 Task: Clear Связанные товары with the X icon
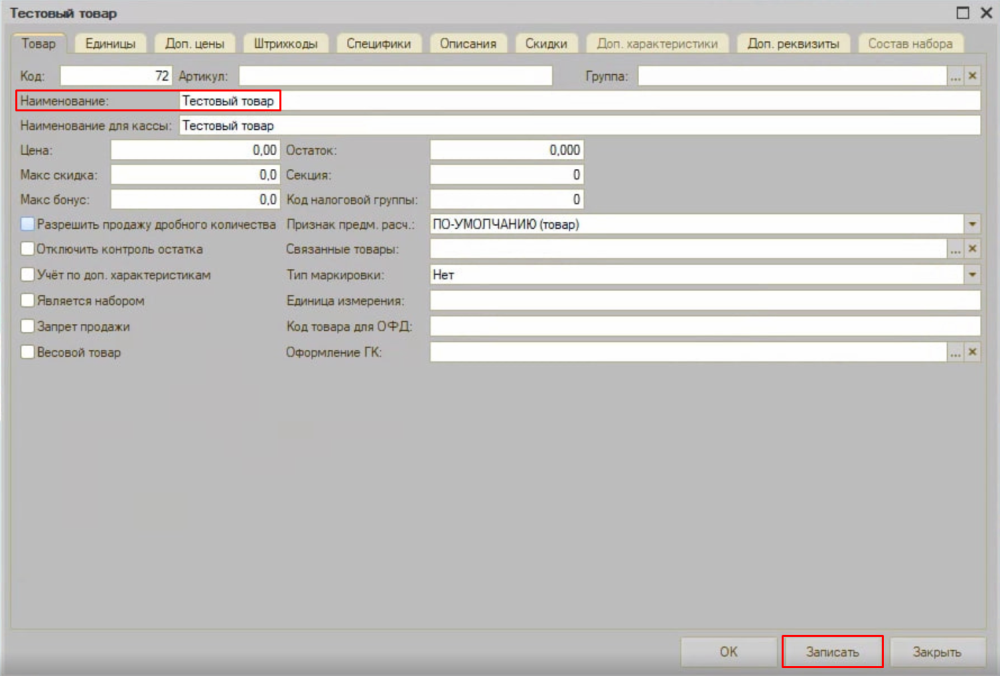point(972,249)
